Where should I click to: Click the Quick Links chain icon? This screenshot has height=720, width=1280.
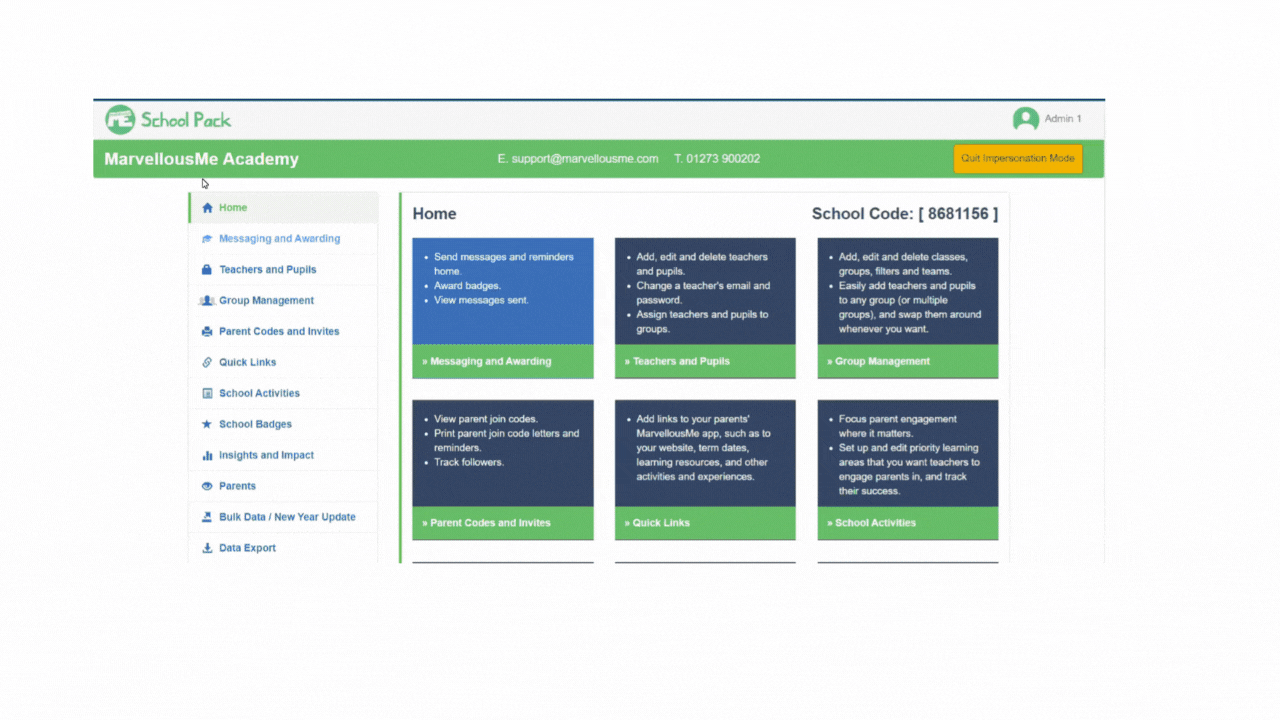(x=207, y=363)
